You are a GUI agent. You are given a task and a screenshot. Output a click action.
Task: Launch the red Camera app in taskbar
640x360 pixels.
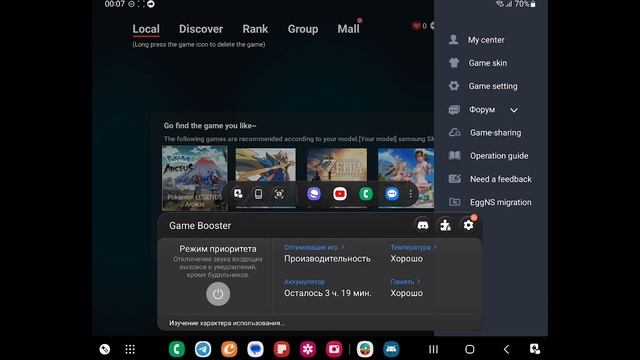pyautogui.click(x=334, y=349)
